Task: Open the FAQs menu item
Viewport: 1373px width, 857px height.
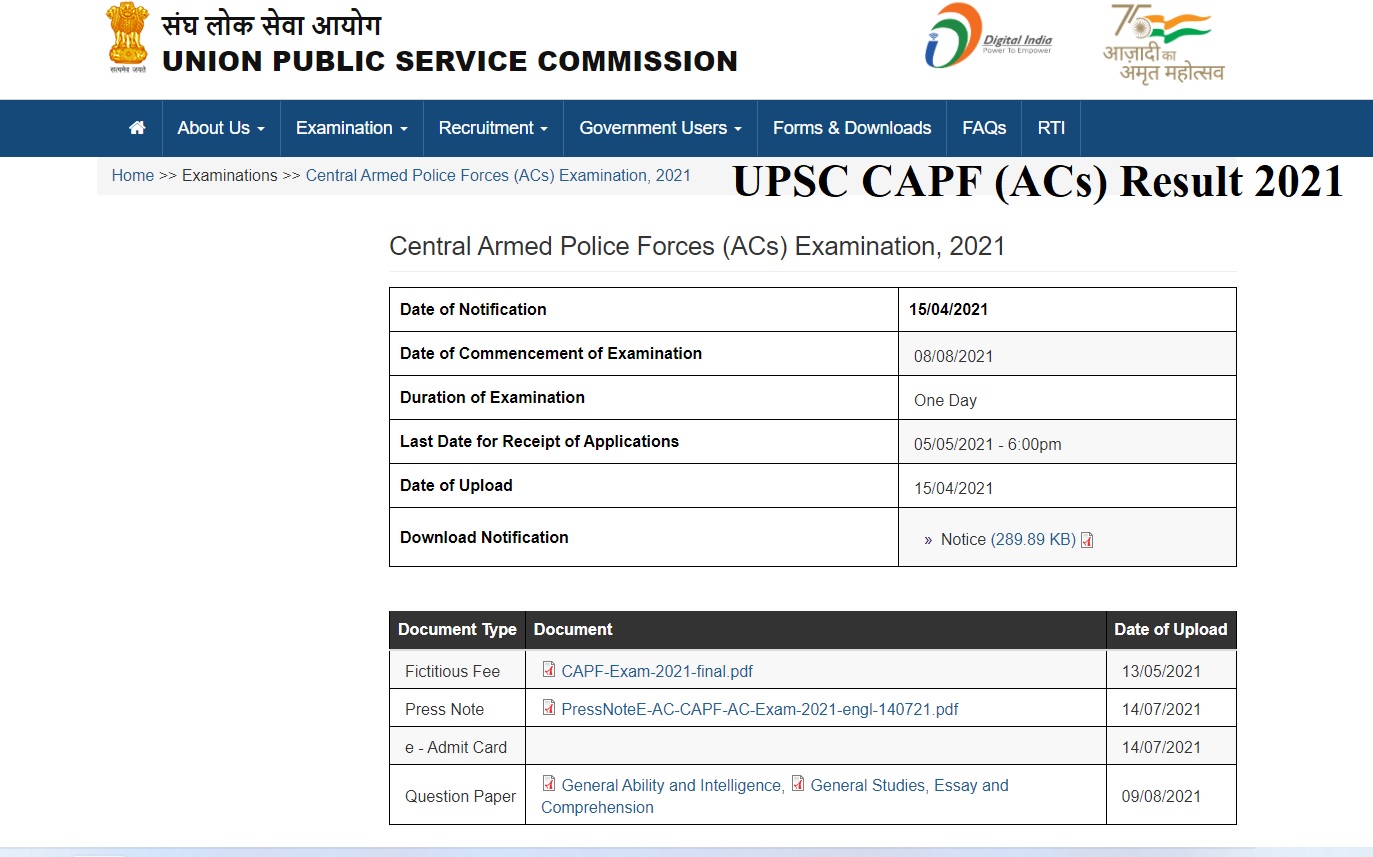Action: [x=984, y=128]
